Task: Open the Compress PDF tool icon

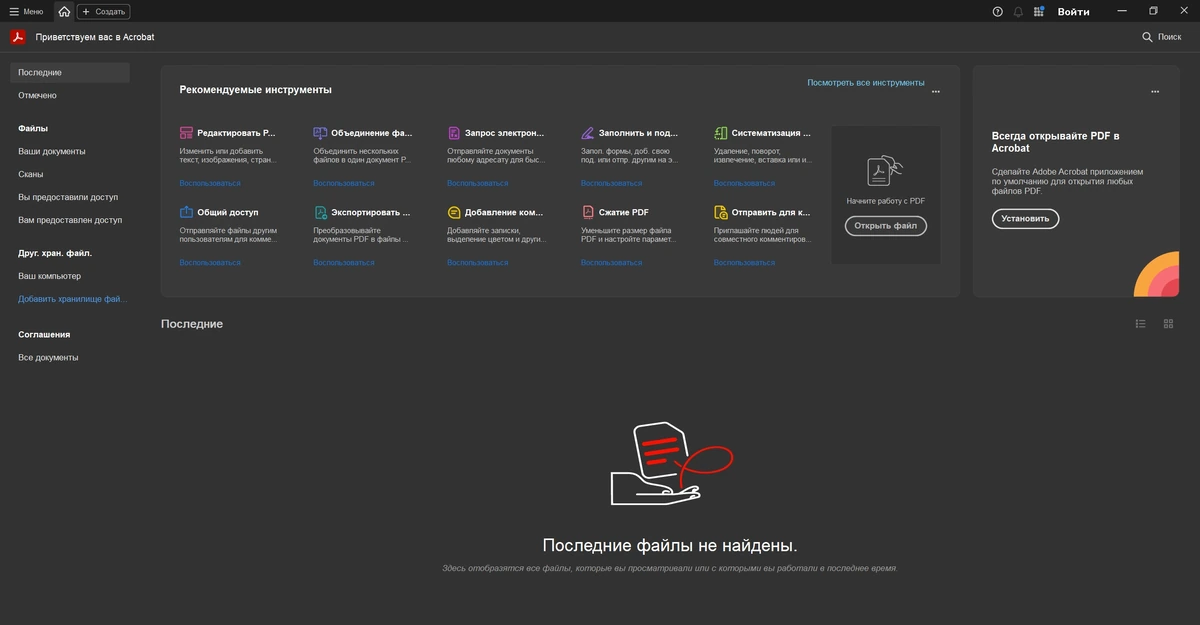Action: (x=588, y=212)
